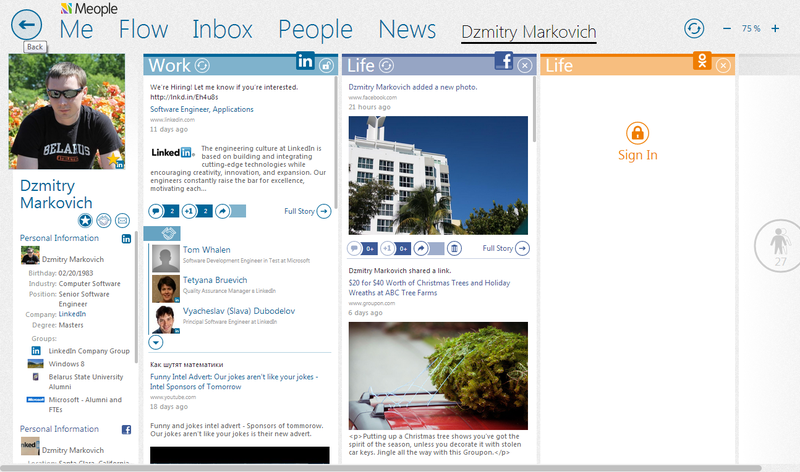
Task: Click the lock icon on Work column header
Action: coord(326,65)
